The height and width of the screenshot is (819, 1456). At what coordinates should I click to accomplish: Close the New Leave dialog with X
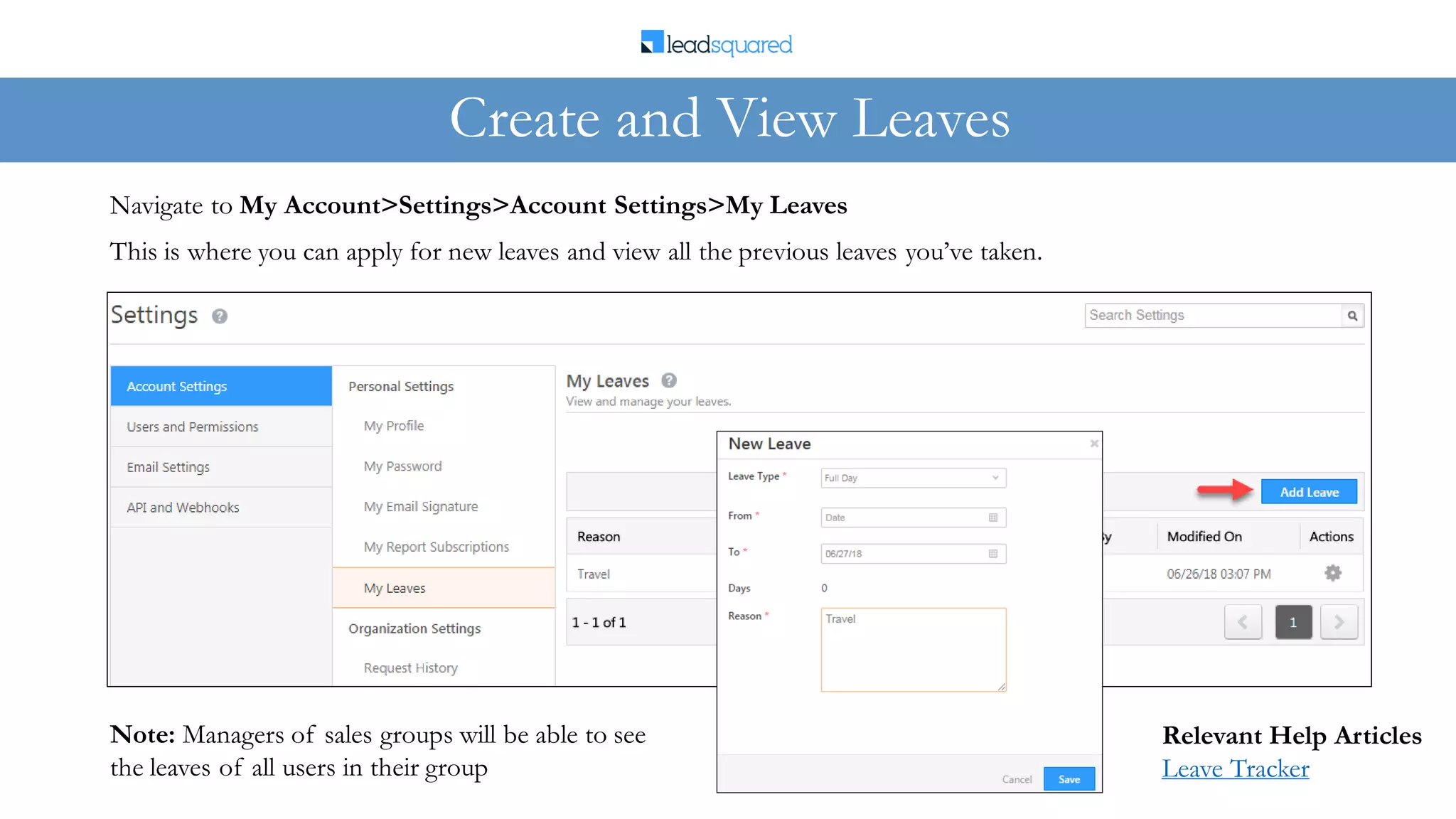1094,444
